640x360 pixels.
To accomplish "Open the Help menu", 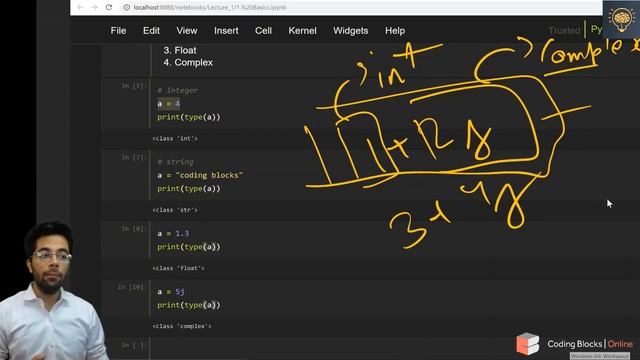I will coord(395,31).
